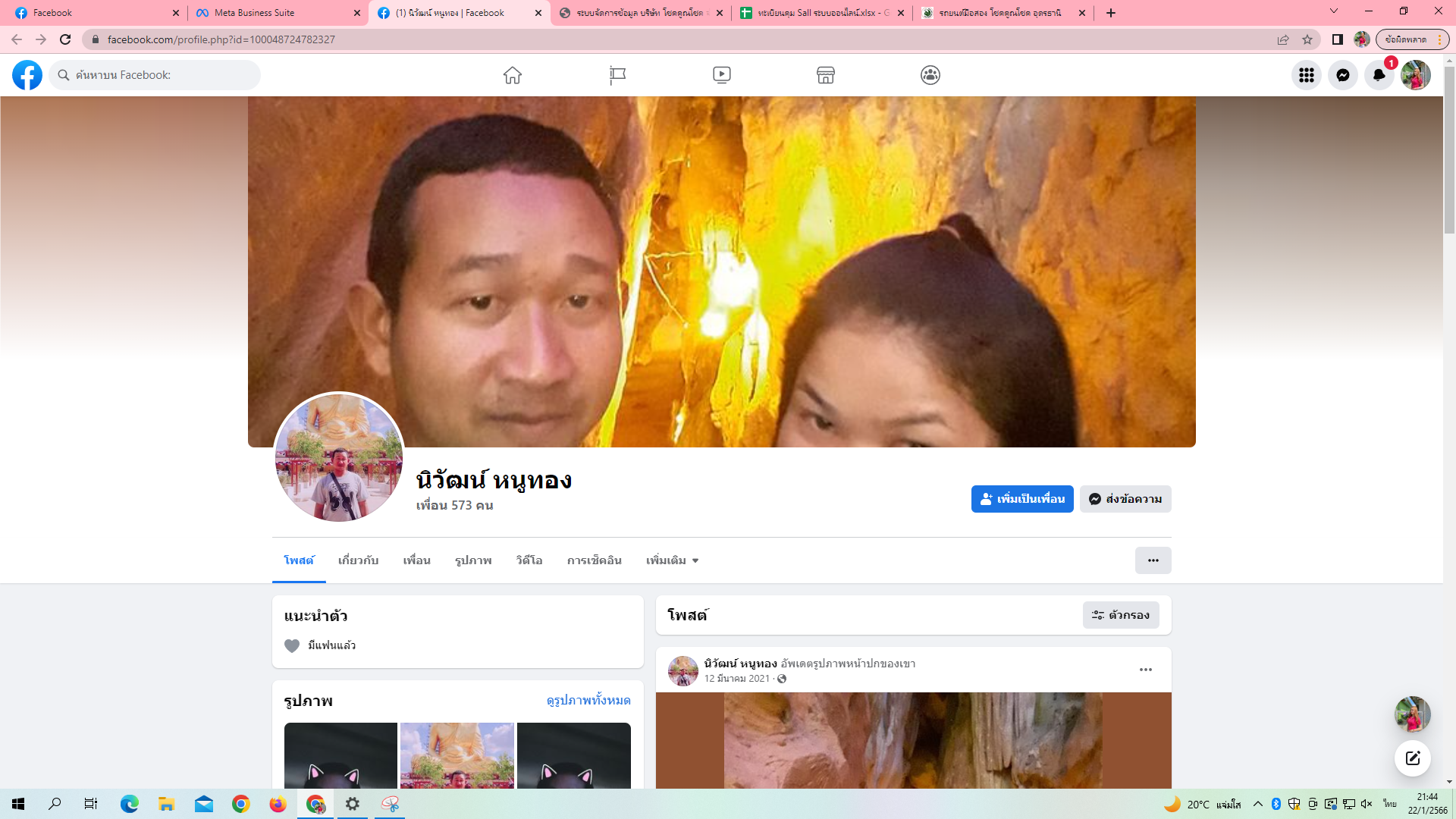Open the Groups icon
The width and height of the screenshot is (1456, 819).
(x=930, y=75)
